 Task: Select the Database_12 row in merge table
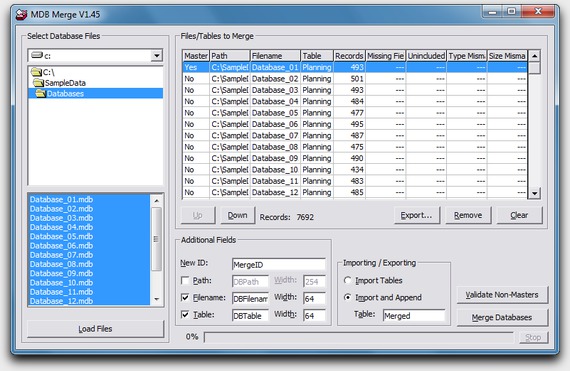point(355,192)
